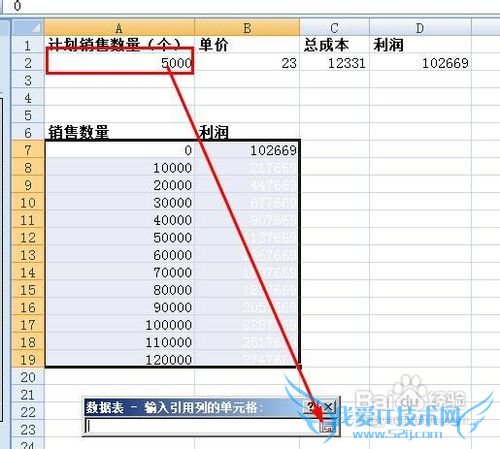Select row 14 header
The height and width of the screenshot is (449, 500).
click(x=28, y=272)
